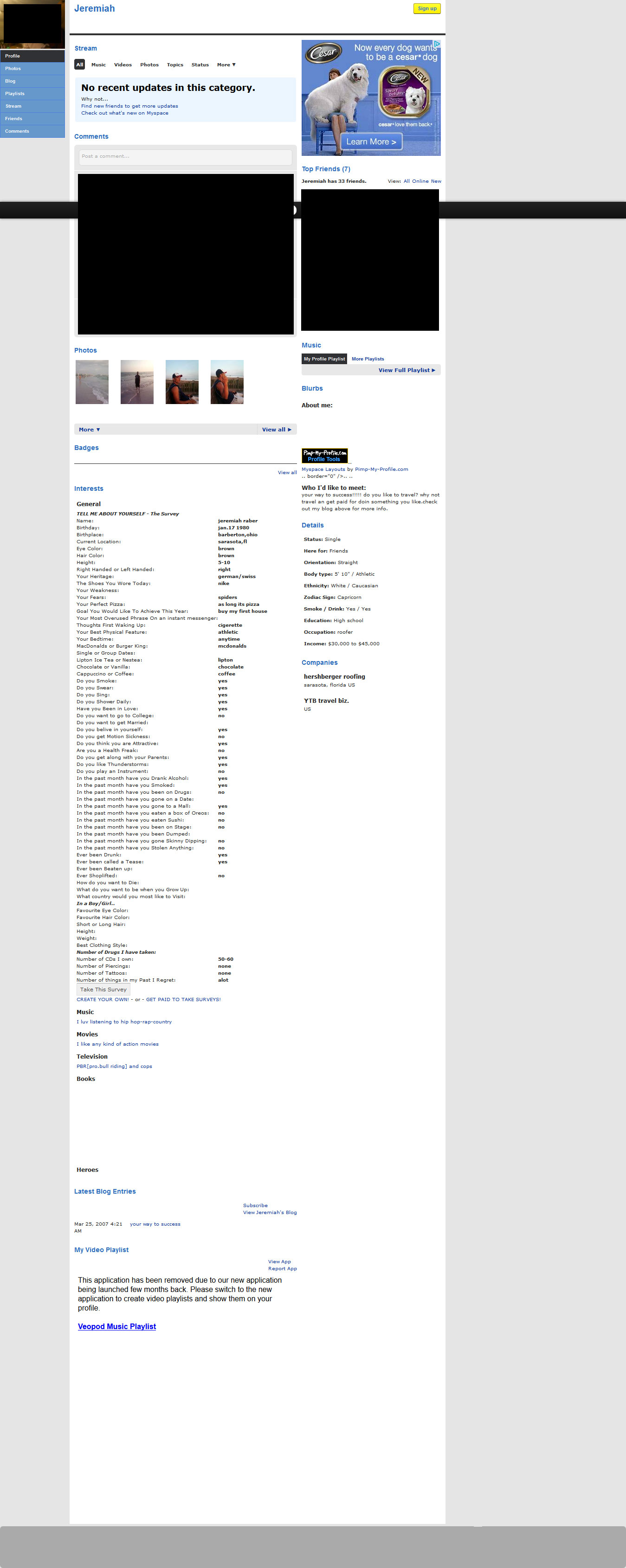Click the Post a comment field

pos(185,156)
